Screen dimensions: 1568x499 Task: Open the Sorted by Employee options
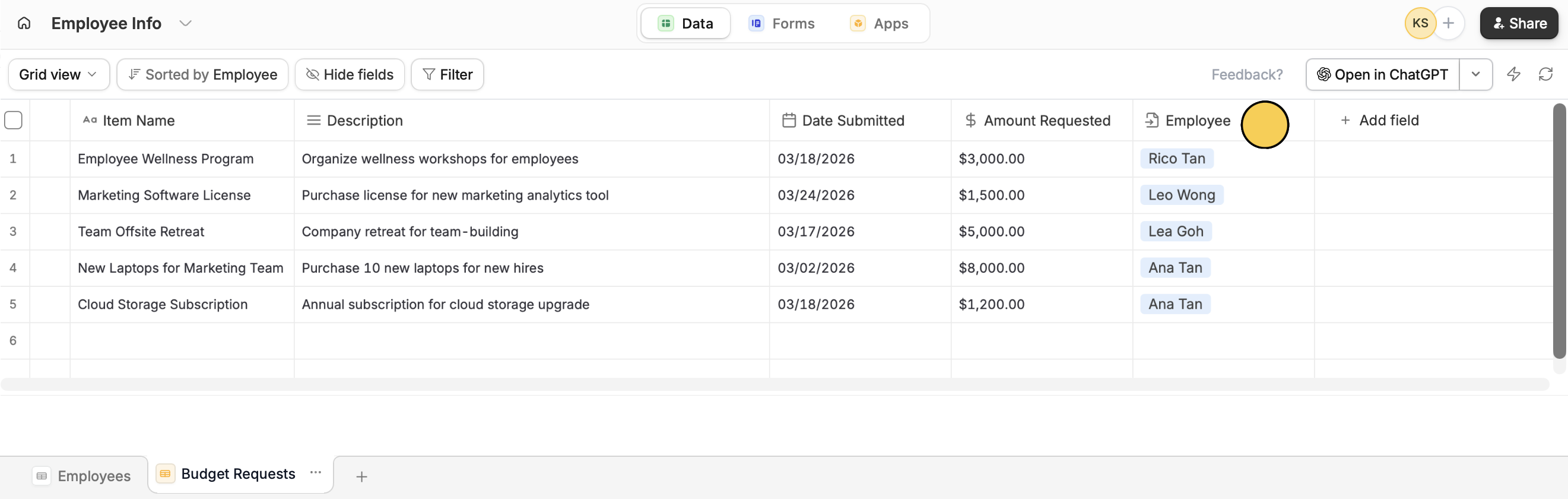click(202, 74)
